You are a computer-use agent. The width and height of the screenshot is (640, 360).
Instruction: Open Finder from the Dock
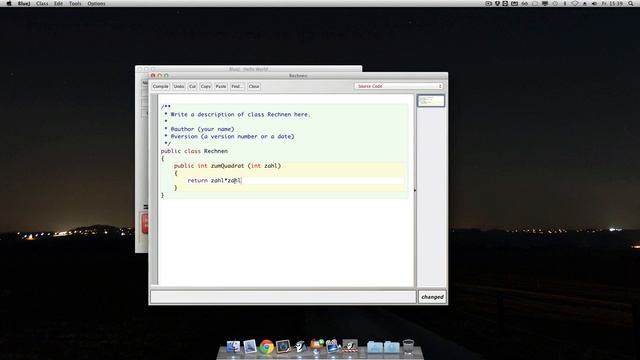233,347
